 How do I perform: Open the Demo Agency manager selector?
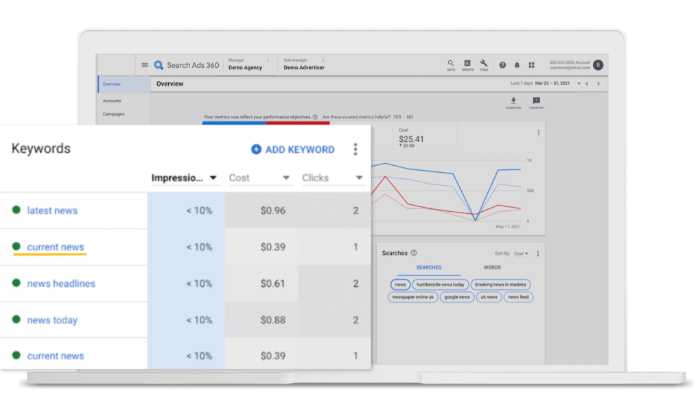click(x=248, y=65)
